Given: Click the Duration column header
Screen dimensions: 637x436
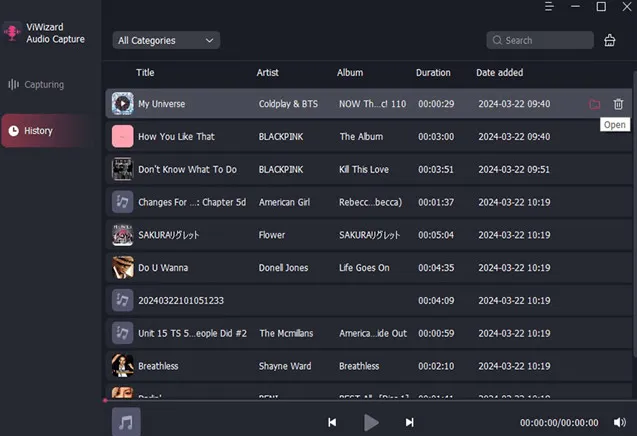Looking at the screenshot, I should (x=433, y=73).
